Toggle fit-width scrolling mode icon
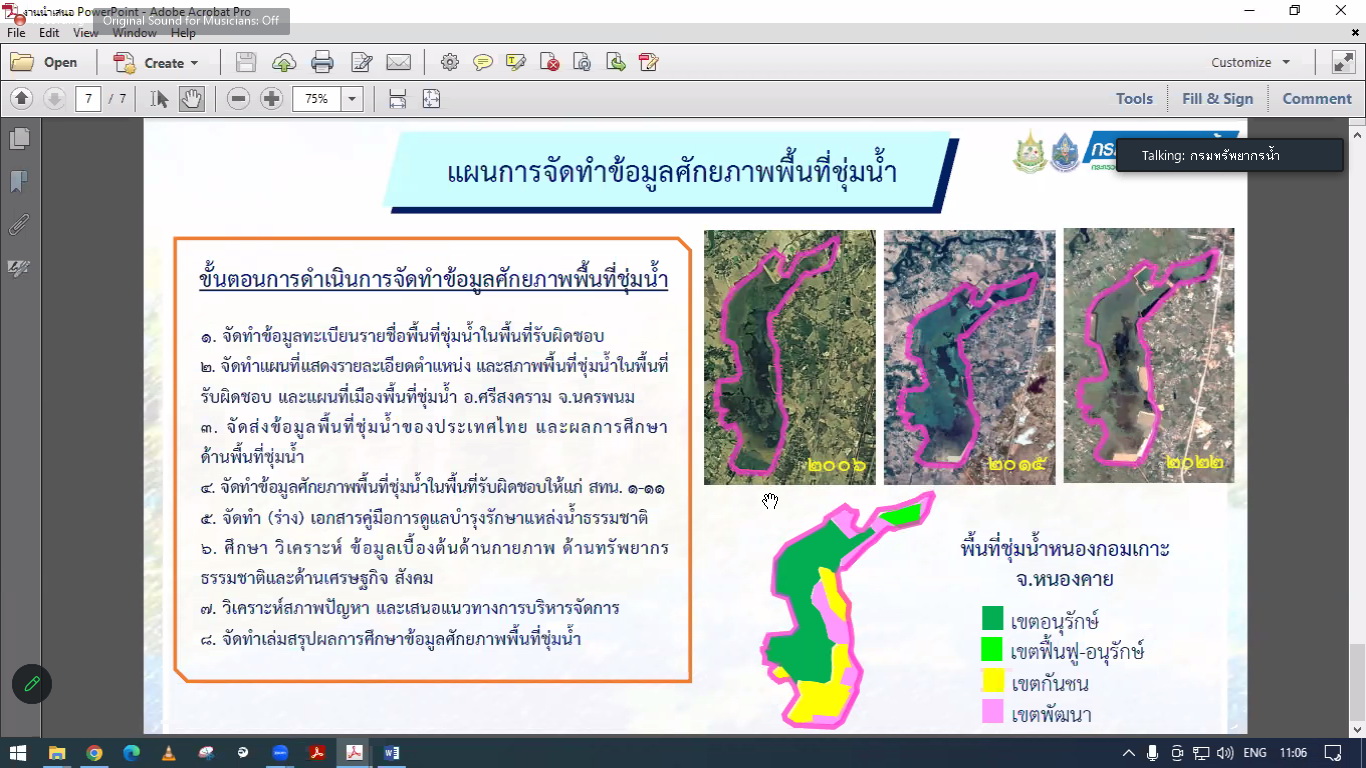The height and width of the screenshot is (768, 1366). pos(398,99)
